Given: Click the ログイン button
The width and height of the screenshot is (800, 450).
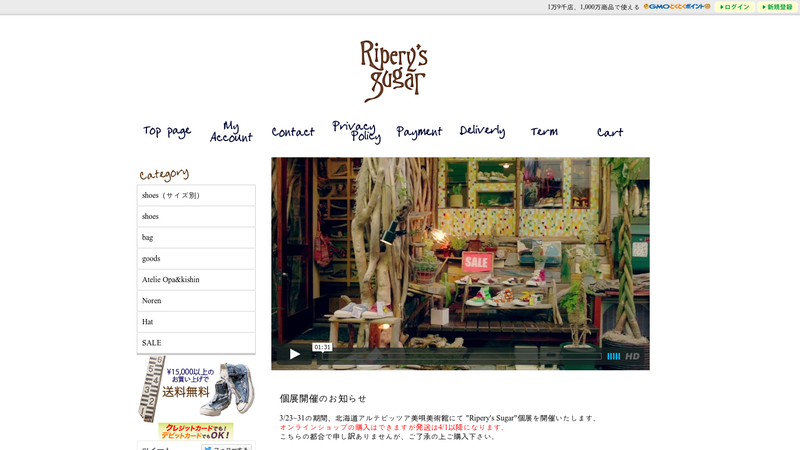Looking at the screenshot, I should click(x=735, y=7).
